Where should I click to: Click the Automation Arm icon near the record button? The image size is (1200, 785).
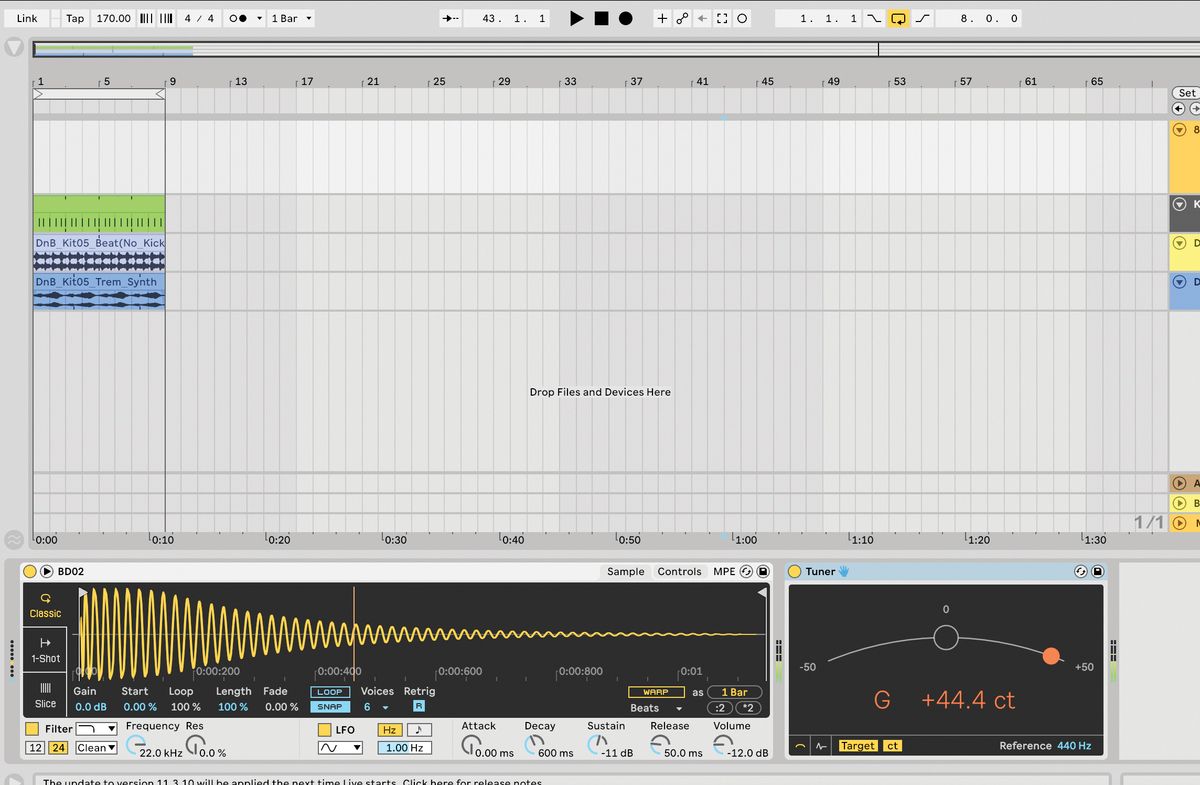(x=683, y=17)
